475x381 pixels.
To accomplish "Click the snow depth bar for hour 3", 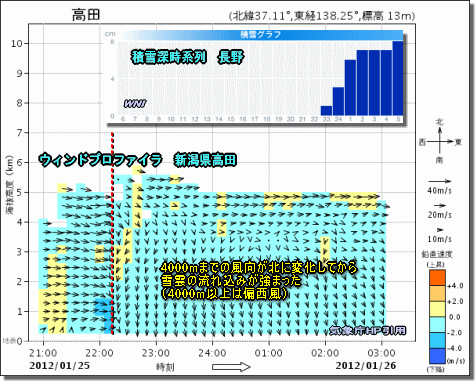I will (374, 83).
